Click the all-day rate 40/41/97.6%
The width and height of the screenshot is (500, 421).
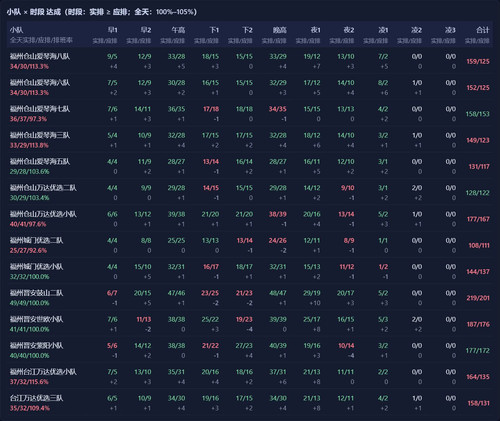(x=28, y=224)
